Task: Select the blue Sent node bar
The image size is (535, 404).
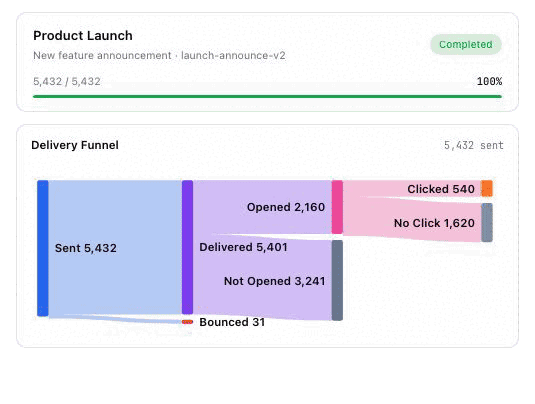Action: [43, 248]
